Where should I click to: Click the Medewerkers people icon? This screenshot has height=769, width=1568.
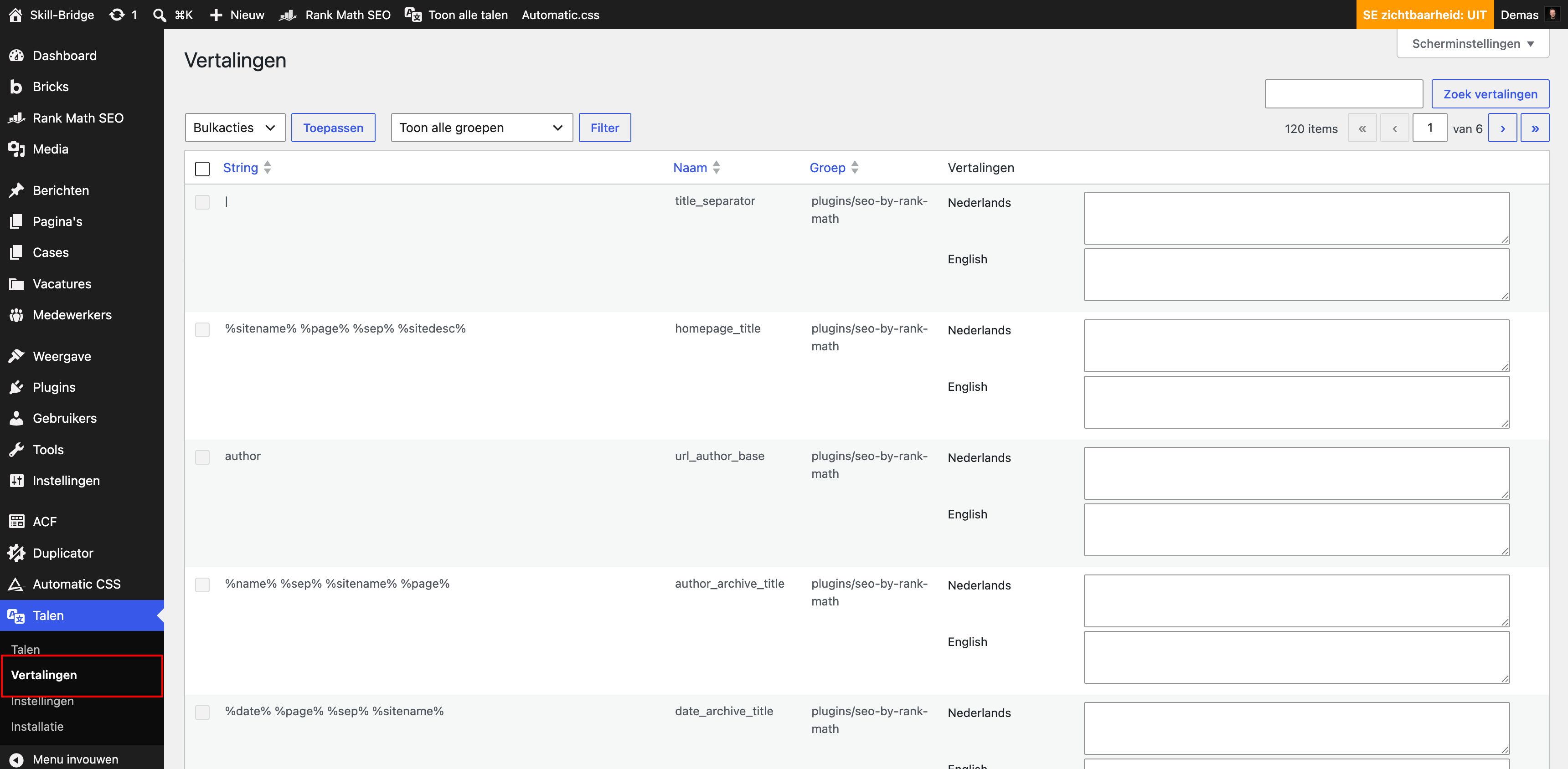[x=16, y=314]
